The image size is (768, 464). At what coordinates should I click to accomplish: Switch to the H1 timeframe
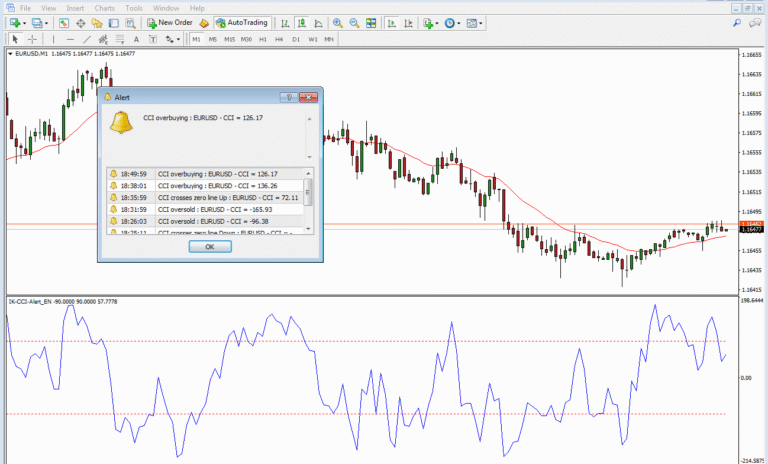(x=263, y=39)
